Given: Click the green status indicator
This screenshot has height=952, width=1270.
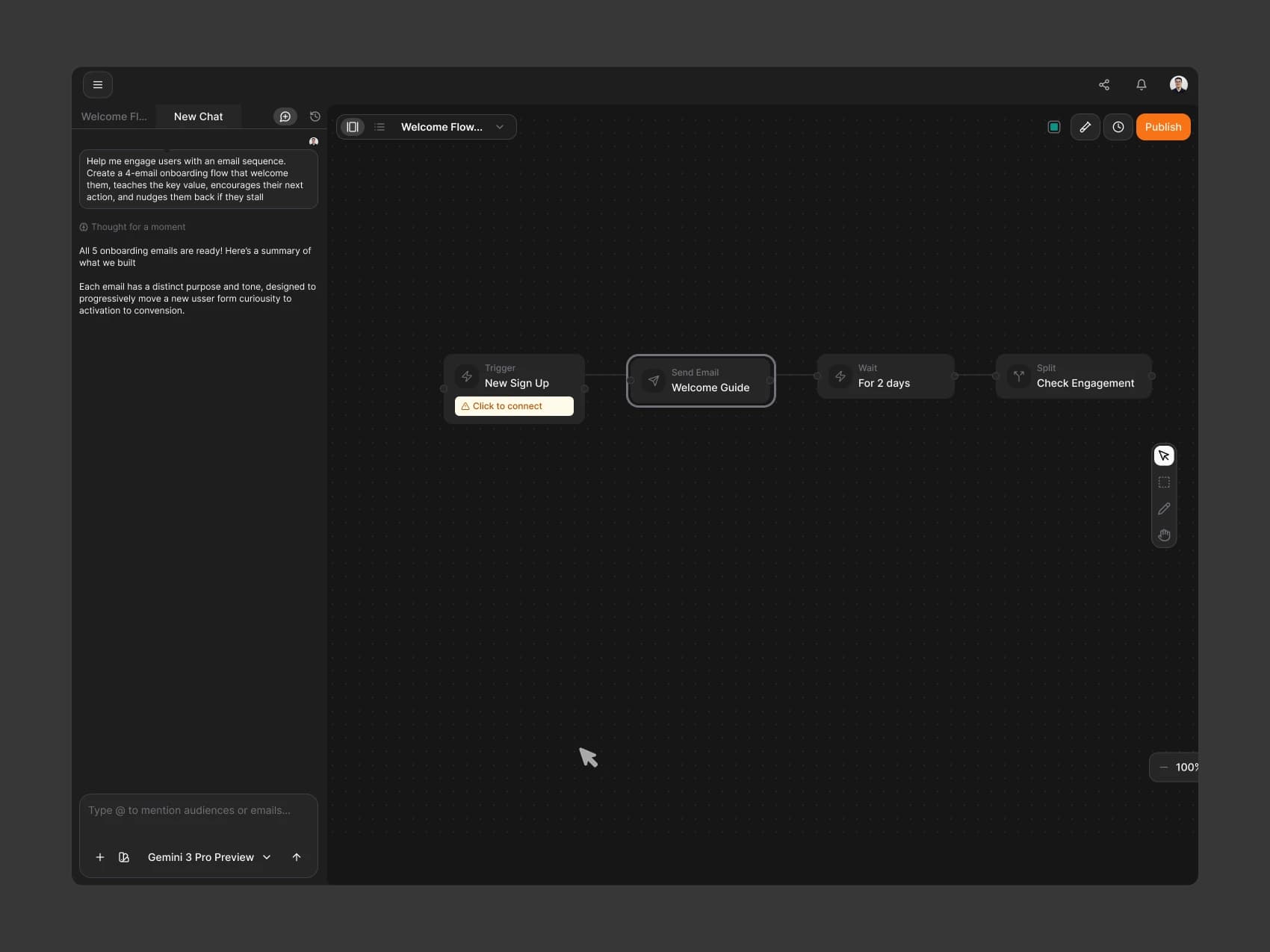Looking at the screenshot, I should [1054, 127].
